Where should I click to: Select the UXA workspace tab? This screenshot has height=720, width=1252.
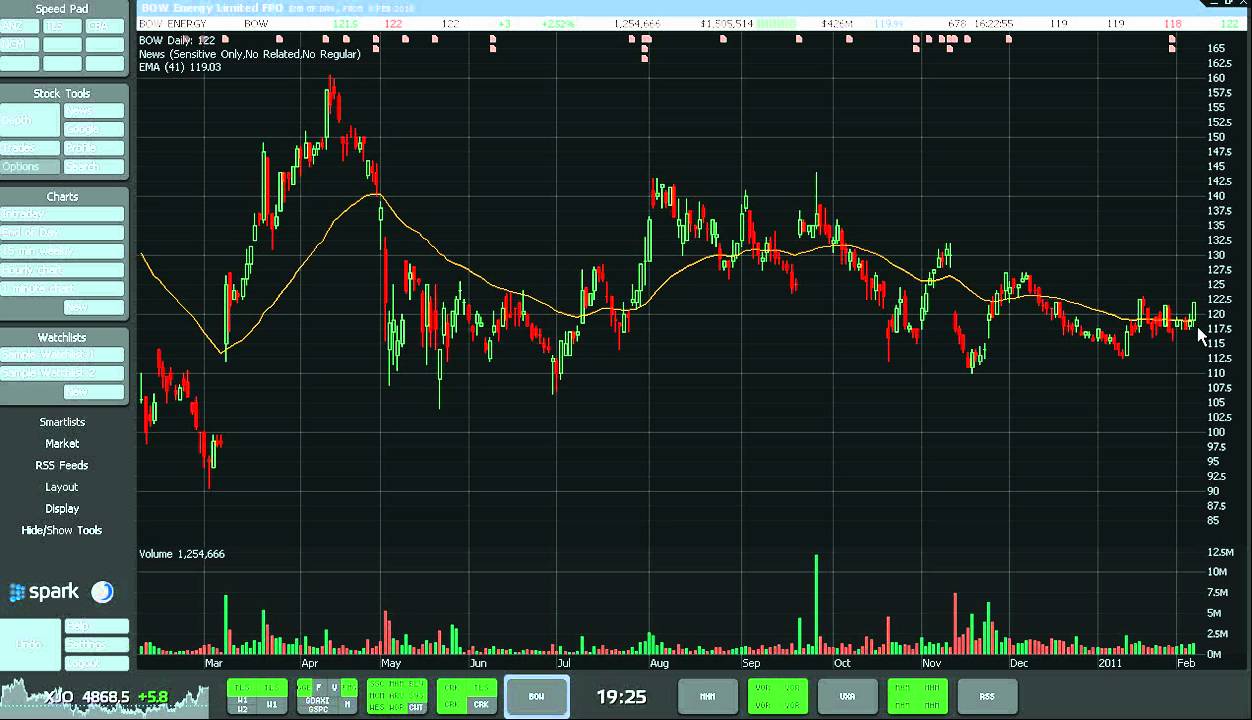point(848,696)
